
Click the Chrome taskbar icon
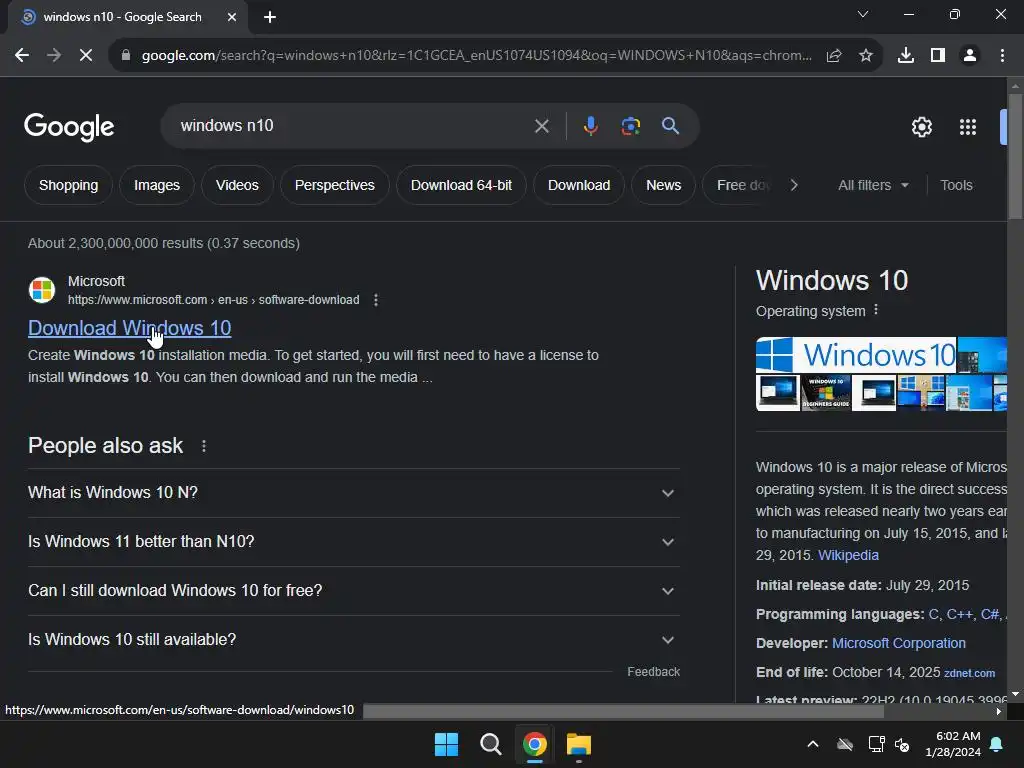coord(535,744)
